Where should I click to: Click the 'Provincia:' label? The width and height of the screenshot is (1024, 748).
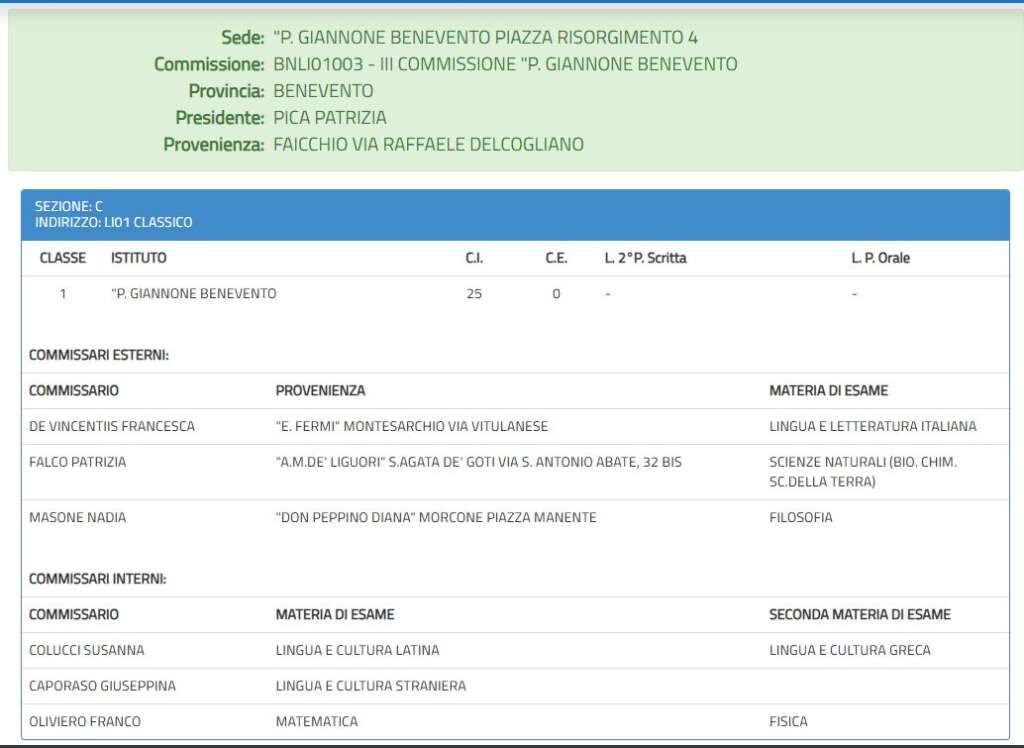click(x=227, y=91)
